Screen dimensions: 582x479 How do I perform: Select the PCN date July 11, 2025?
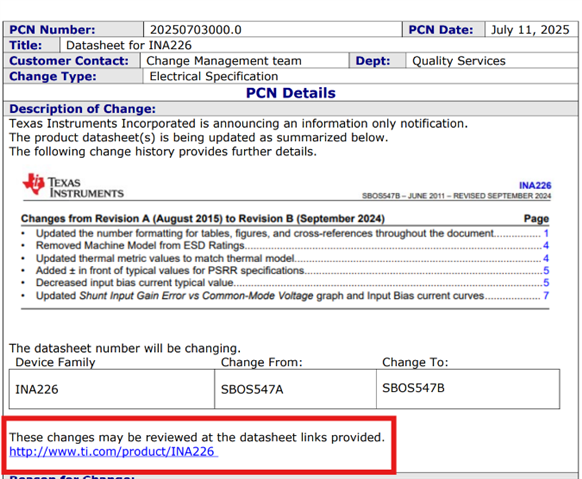530,30
